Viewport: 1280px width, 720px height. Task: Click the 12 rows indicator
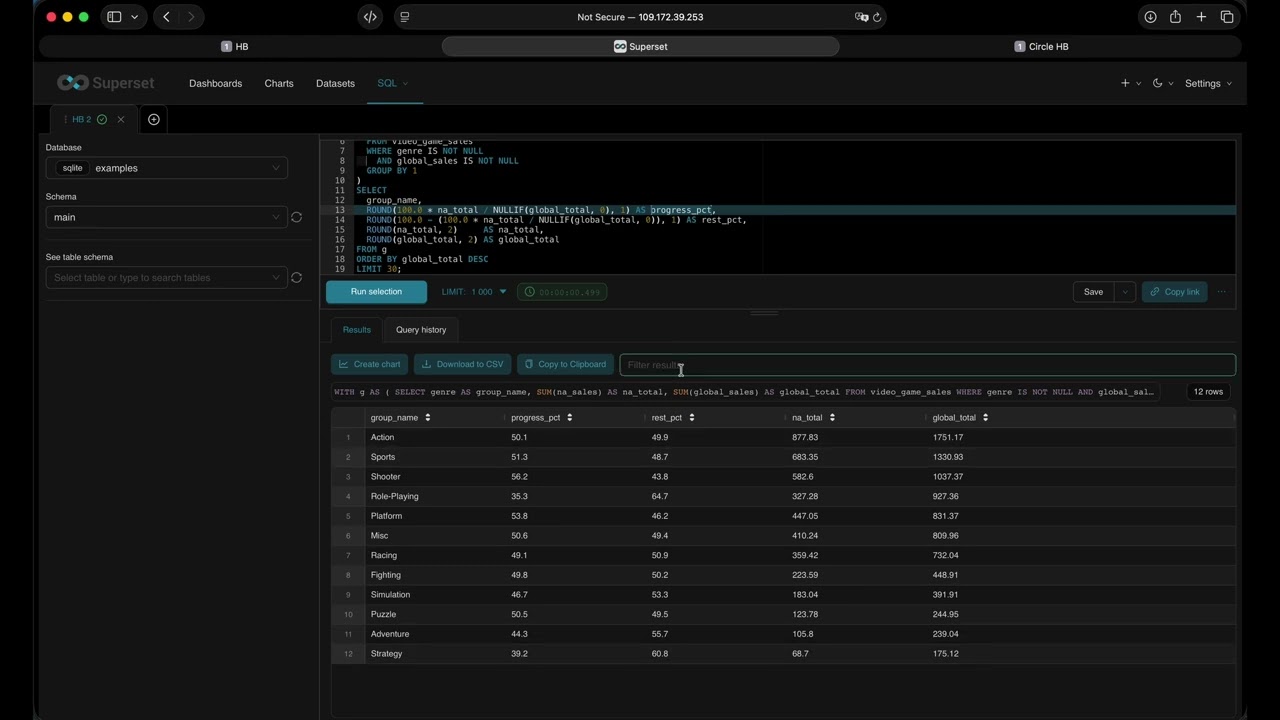pyautogui.click(x=1208, y=392)
